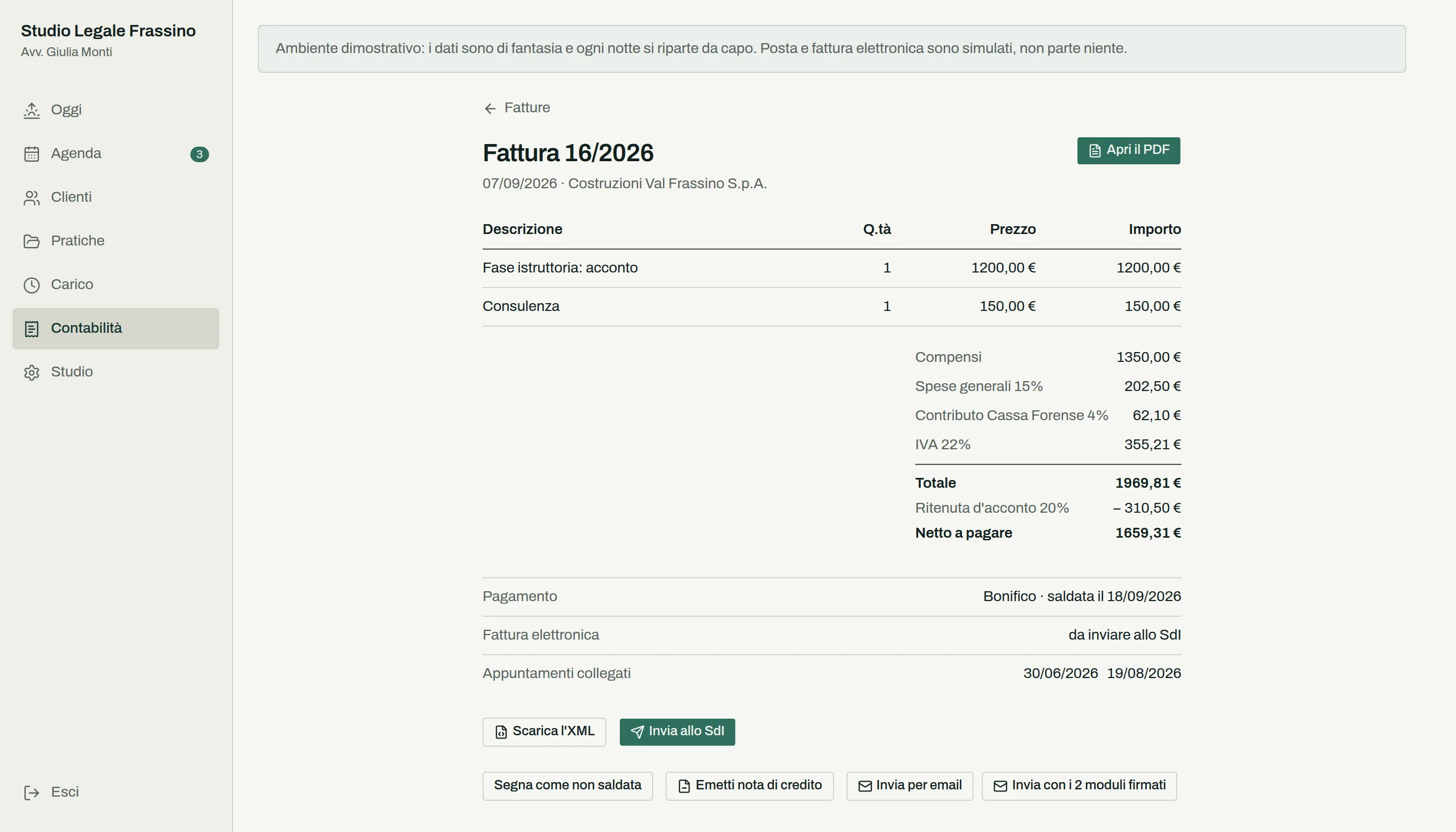Click the file icon in Scarica l'XML
The image size is (1456, 832).
click(501, 732)
